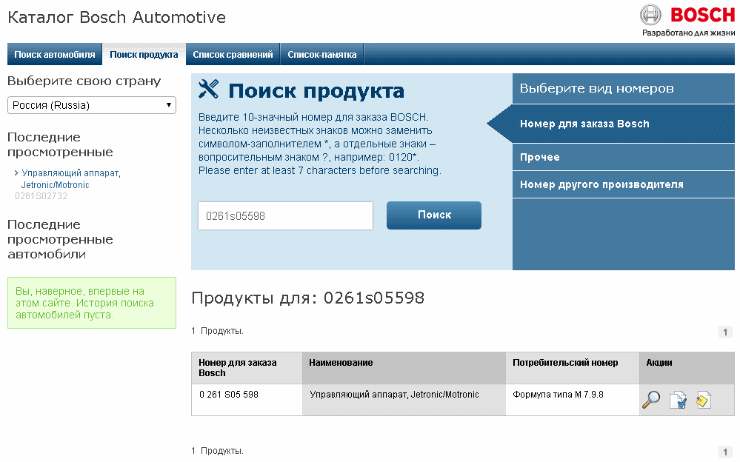Click the yellow sticky note memo icon
This screenshot has width=740, height=462.
(703, 400)
